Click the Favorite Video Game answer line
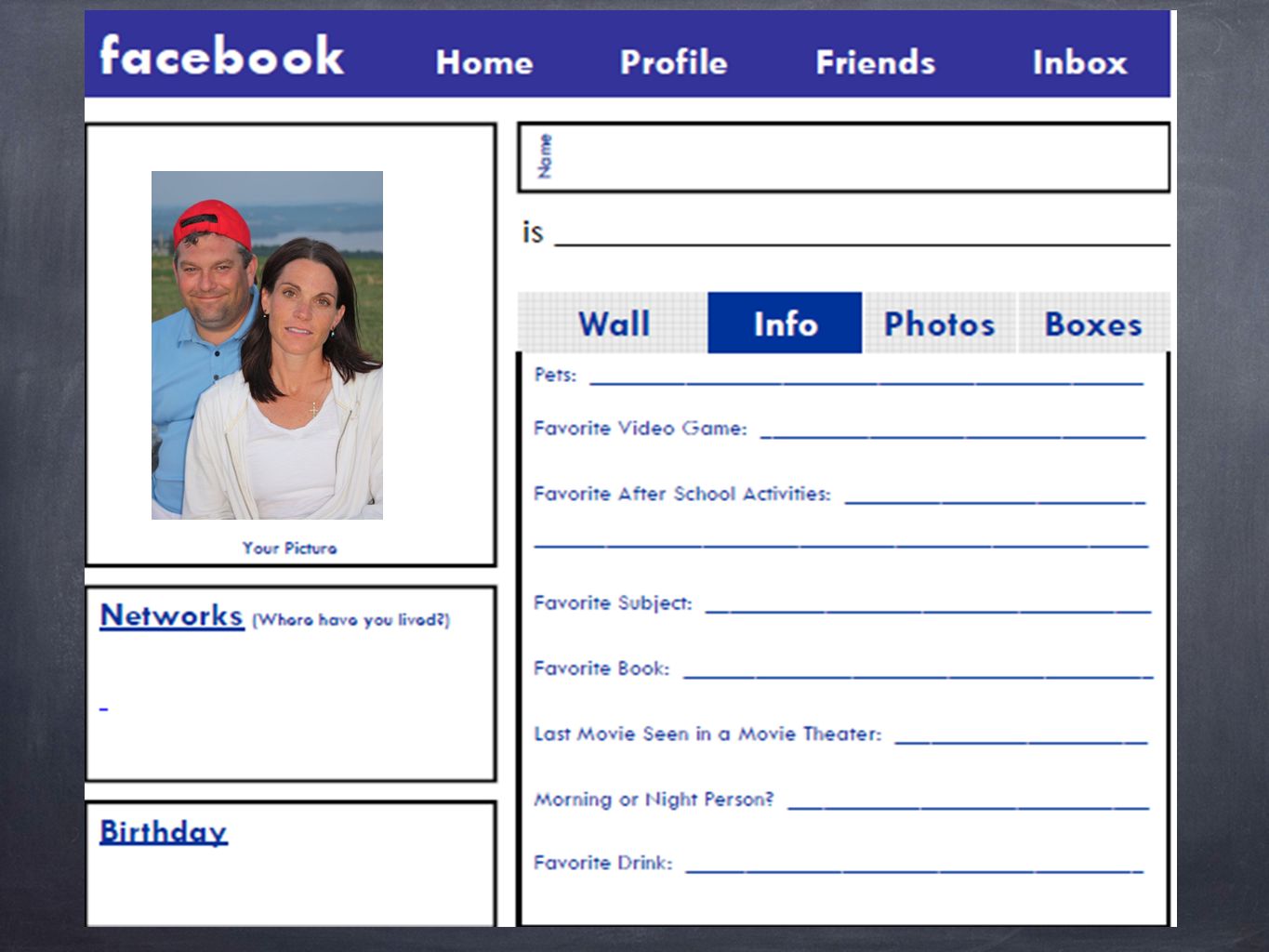 coord(953,435)
